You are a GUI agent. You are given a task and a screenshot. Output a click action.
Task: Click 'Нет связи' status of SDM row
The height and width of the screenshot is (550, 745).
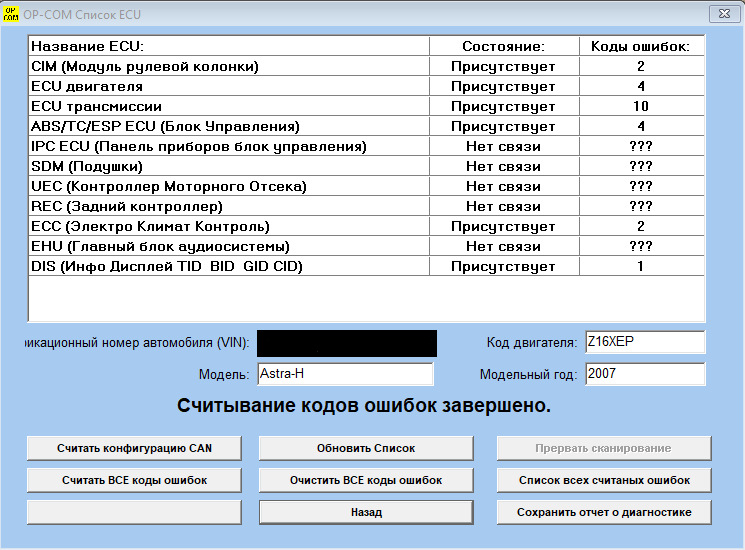503,166
